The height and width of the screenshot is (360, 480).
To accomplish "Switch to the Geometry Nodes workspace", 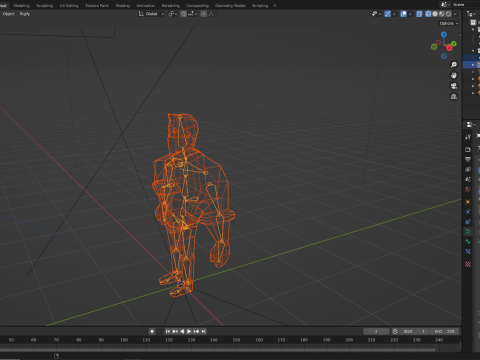I will (x=230, y=5).
